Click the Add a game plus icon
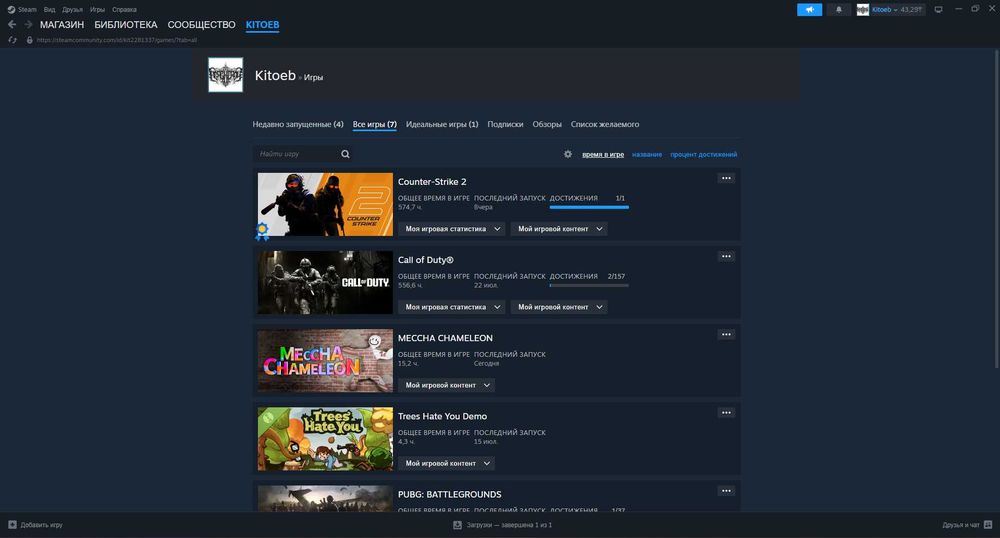This screenshot has width=1000, height=538. (x=12, y=525)
